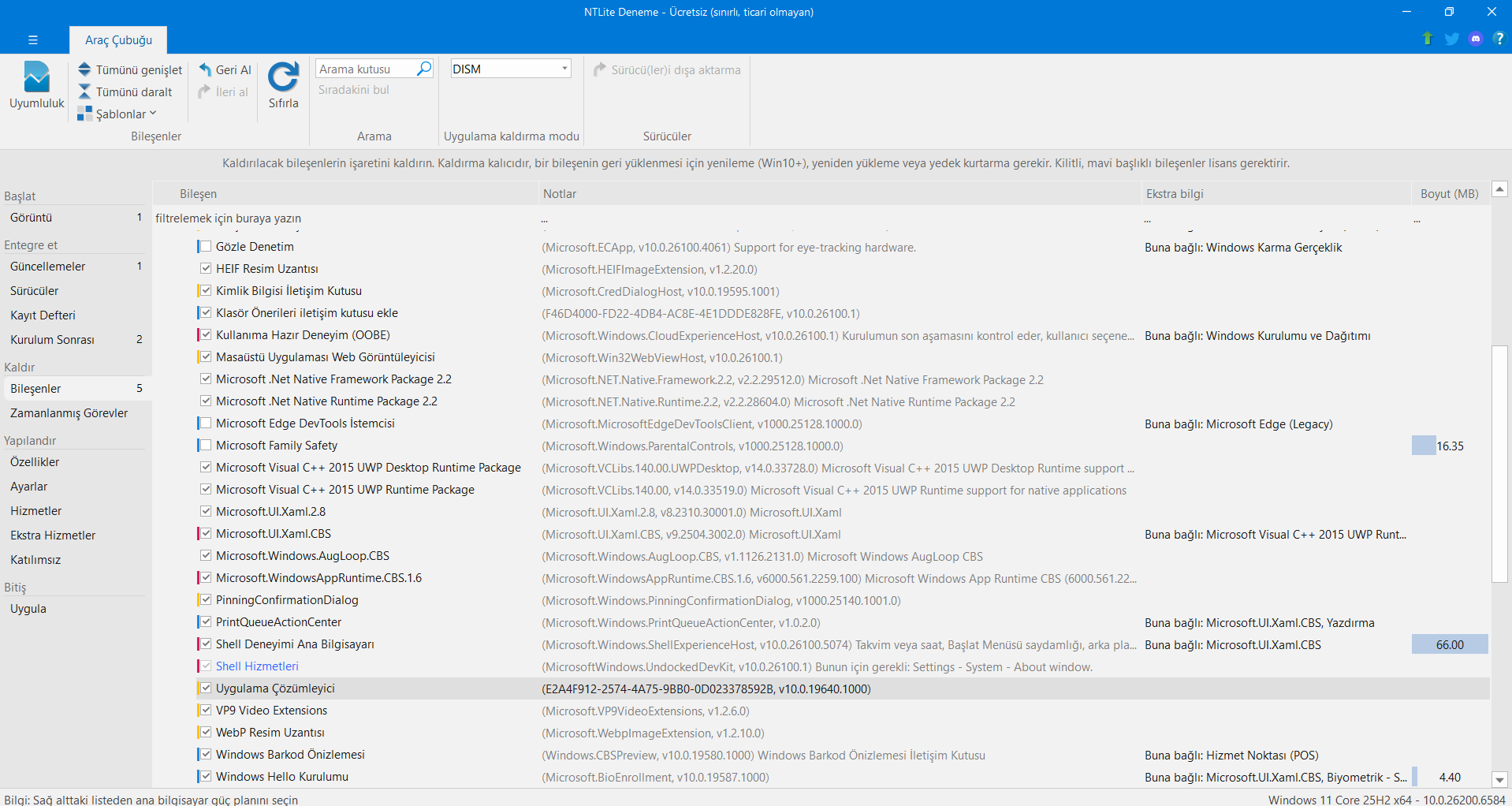Image resolution: width=1512 pixels, height=806 pixels.
Task: Open the Katılımsız page
Action: tap(75, 560)
